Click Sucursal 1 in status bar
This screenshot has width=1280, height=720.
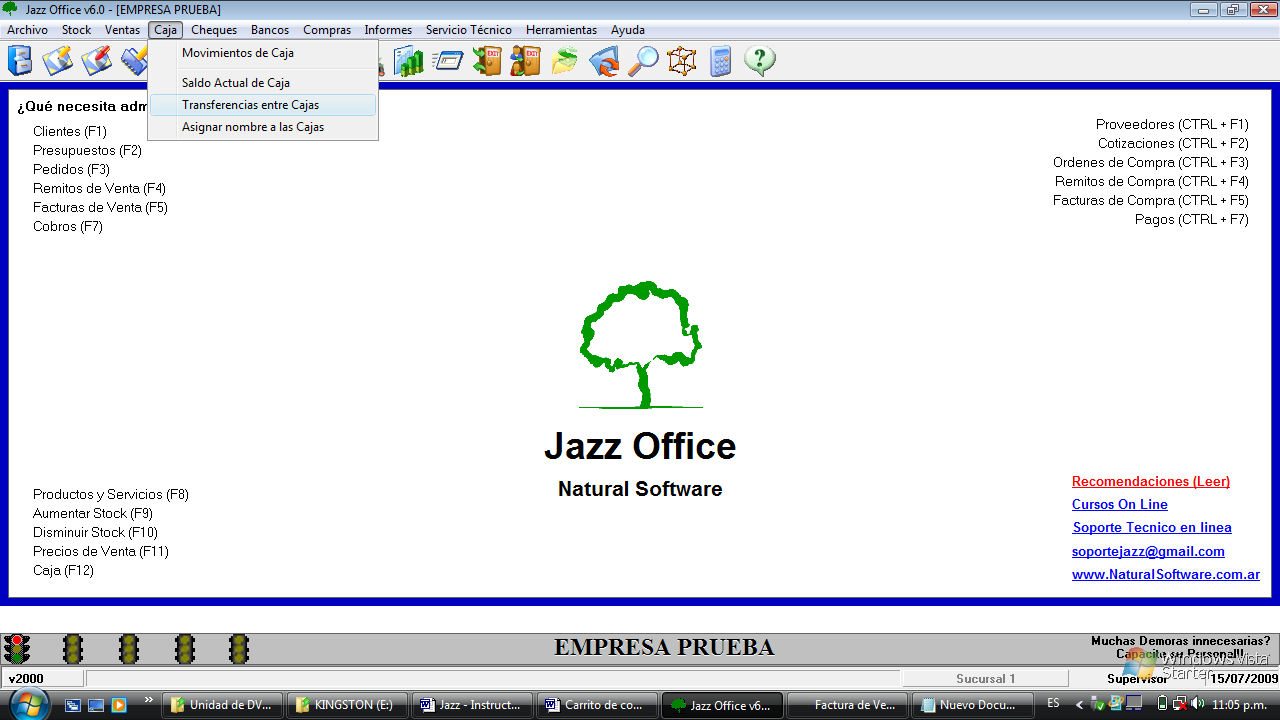[x=985, y=678]
